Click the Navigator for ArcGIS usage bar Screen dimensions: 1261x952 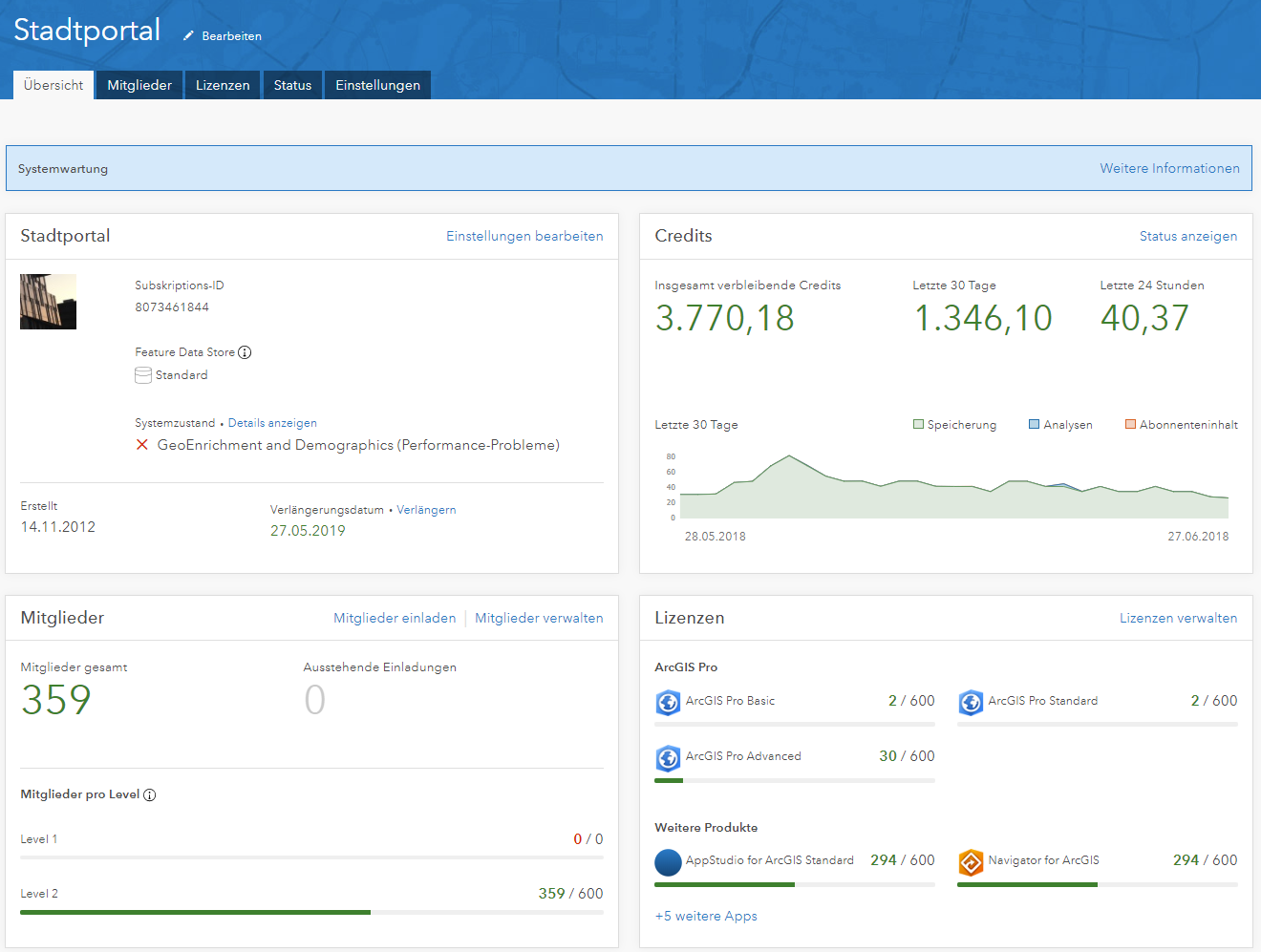tap(1098, 884)
